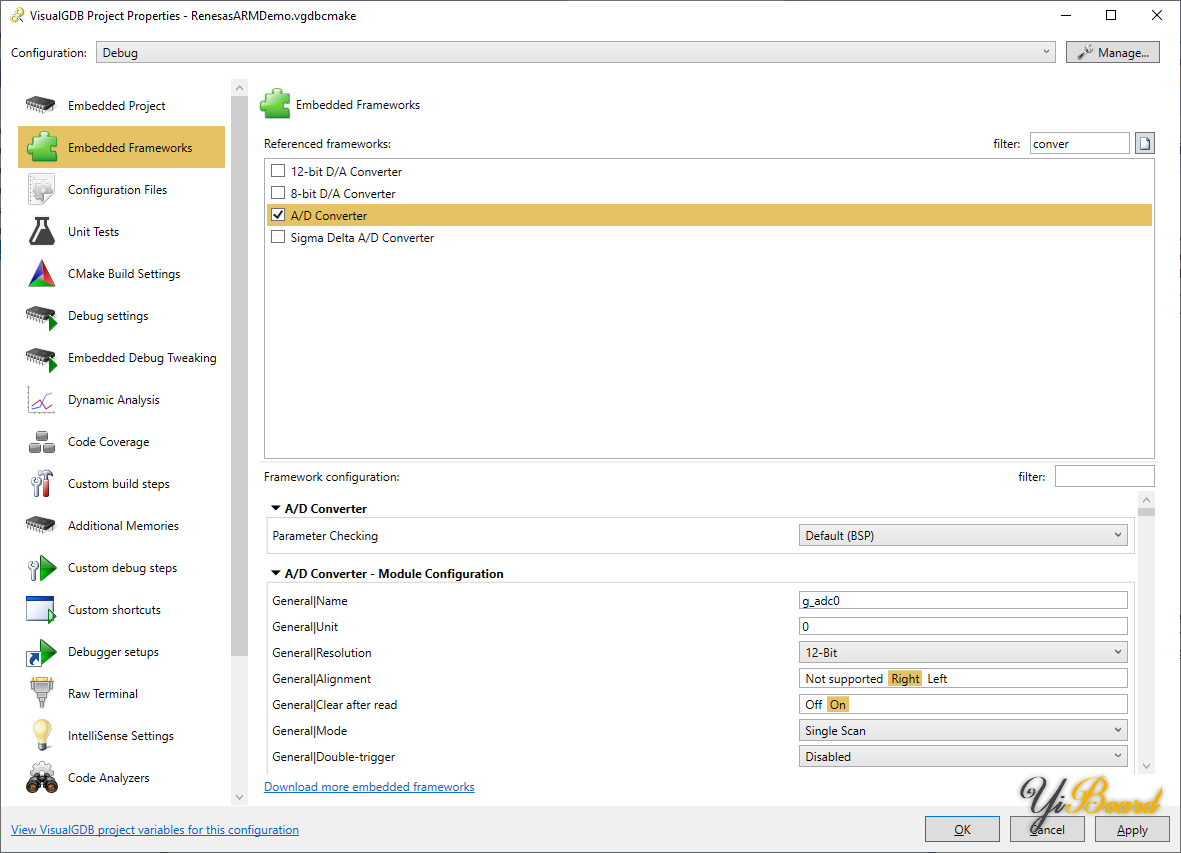Click the Dynamic Analysis graph icon

coord(41,400)
